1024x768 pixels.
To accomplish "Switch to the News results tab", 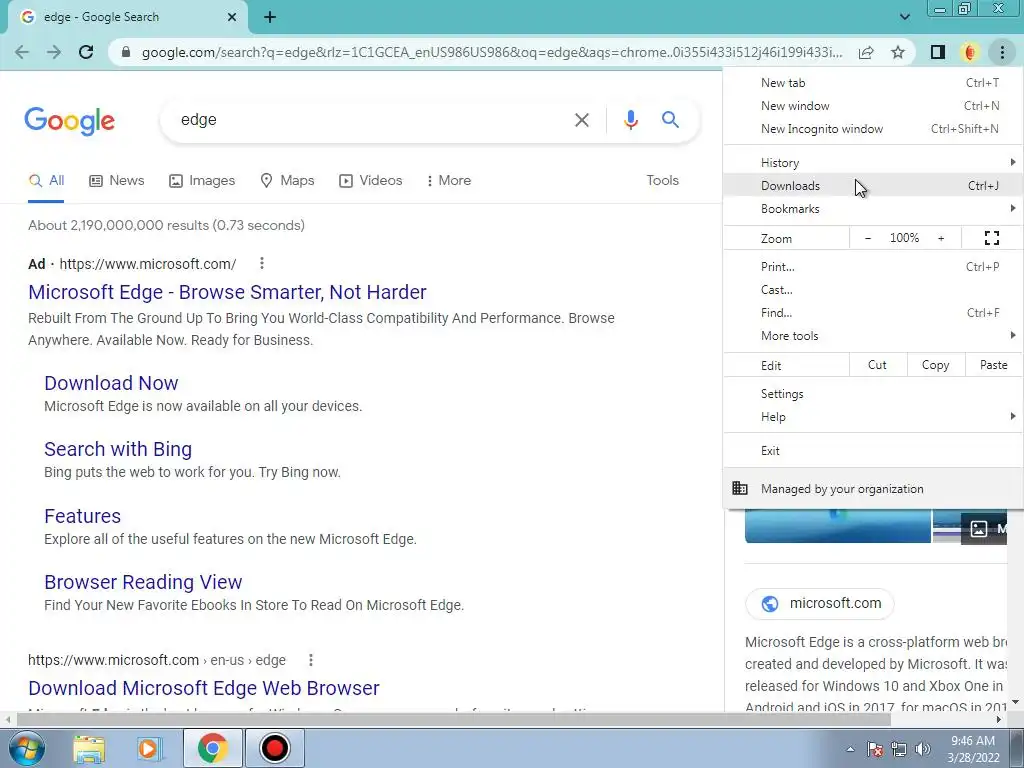I will click(116, 181).
